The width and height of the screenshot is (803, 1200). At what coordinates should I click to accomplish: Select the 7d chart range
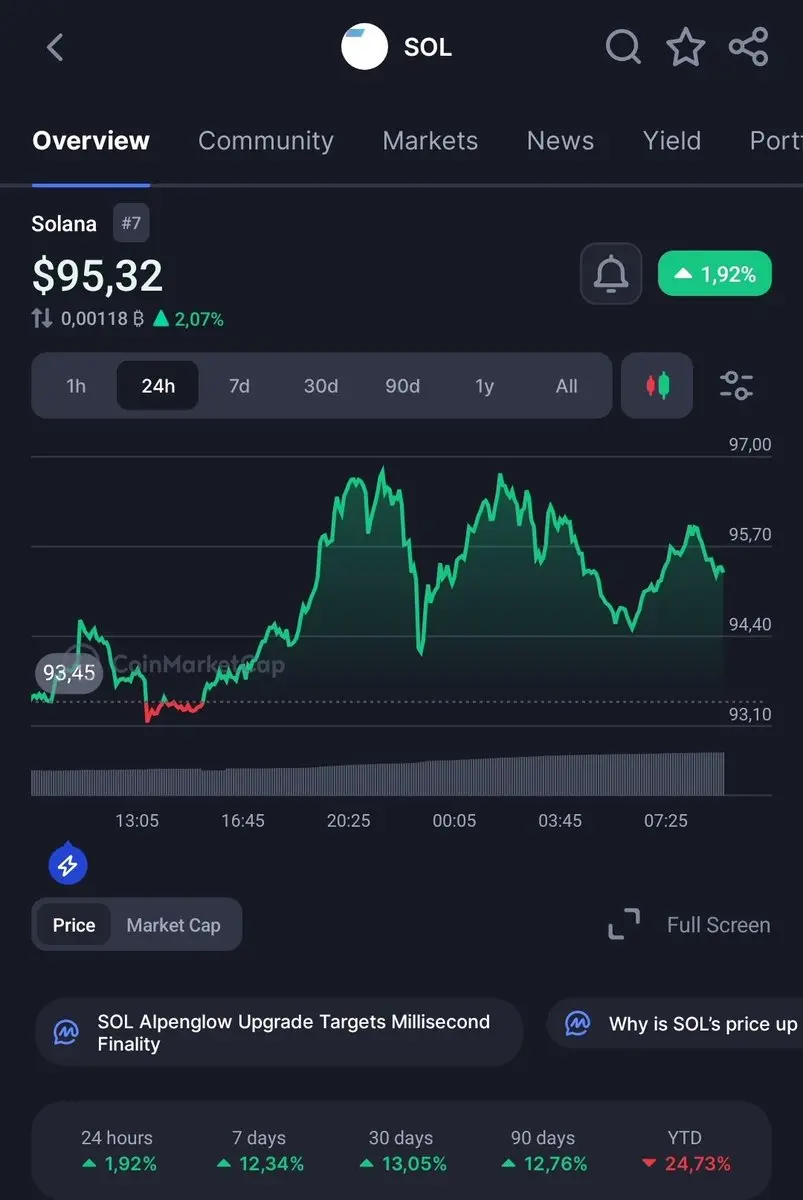239,386
